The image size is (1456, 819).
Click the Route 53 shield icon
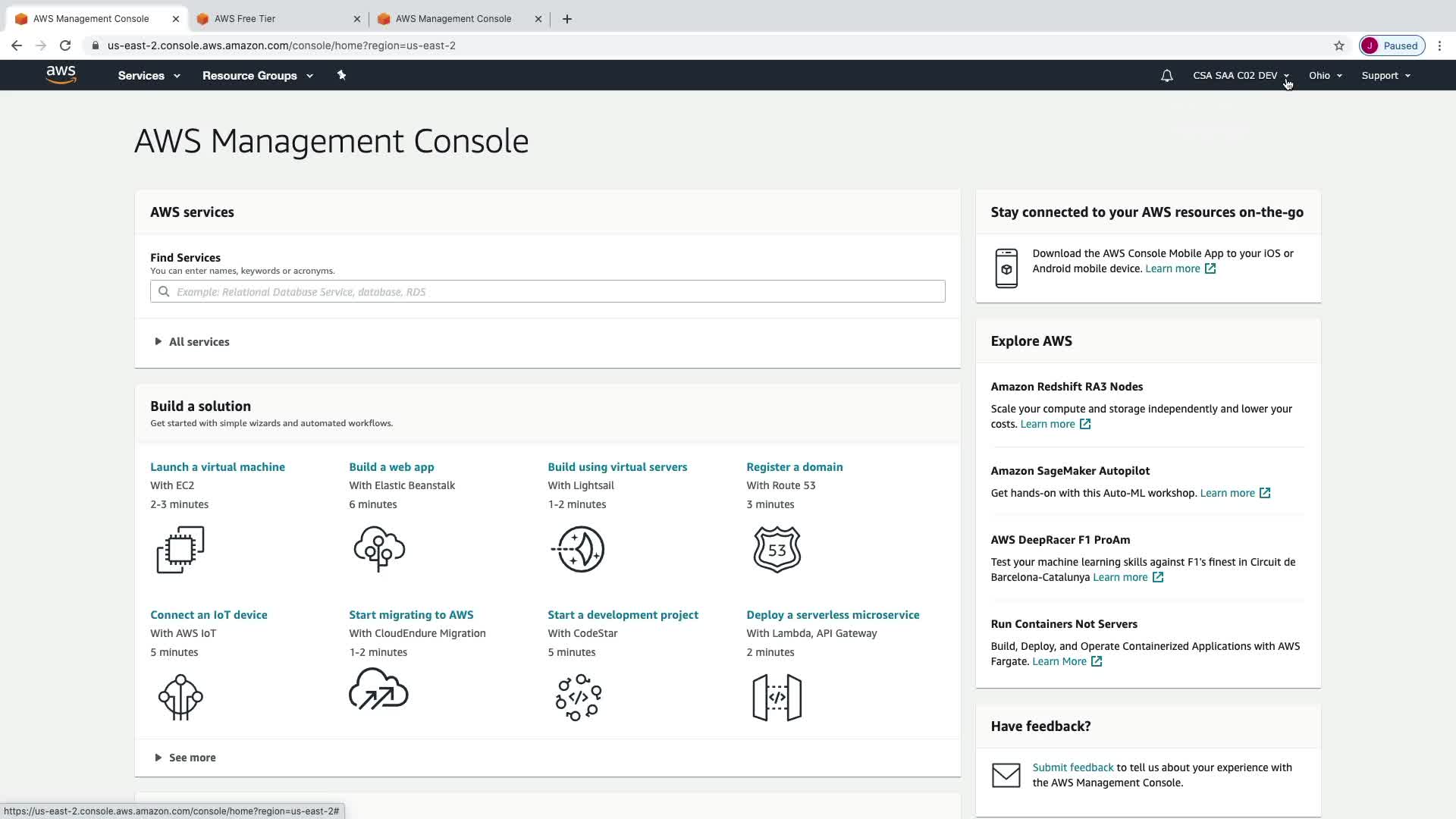777,549
